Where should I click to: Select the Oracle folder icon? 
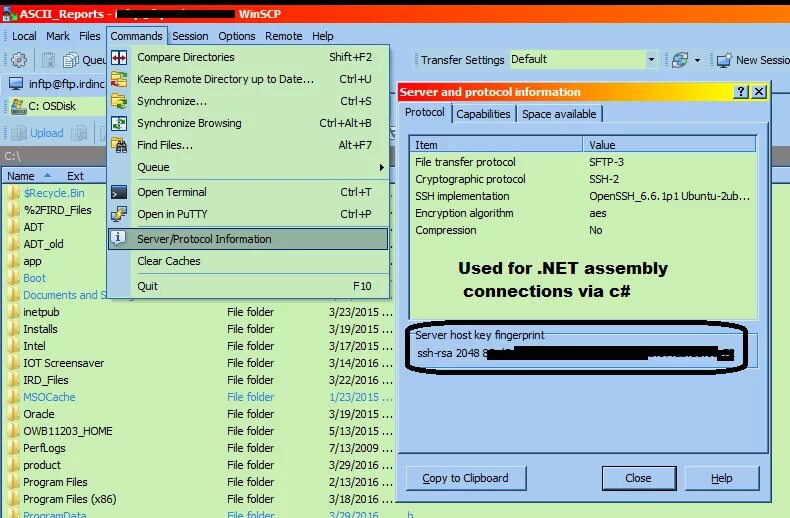click(x=14, y=414)
